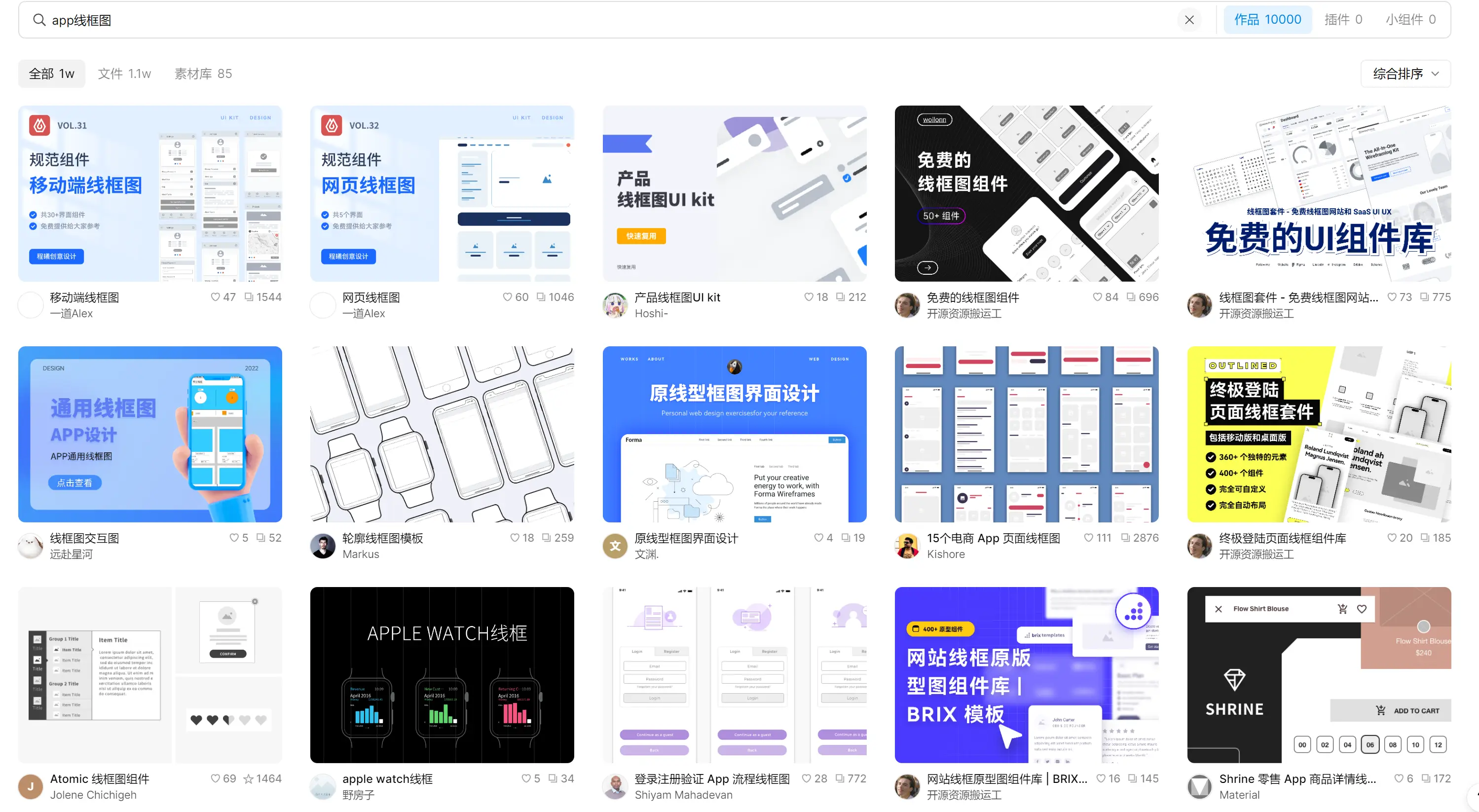
Task: Open the 开源资源搬运工 author profile
Action: pyautogui.click(x=964, y=314)
